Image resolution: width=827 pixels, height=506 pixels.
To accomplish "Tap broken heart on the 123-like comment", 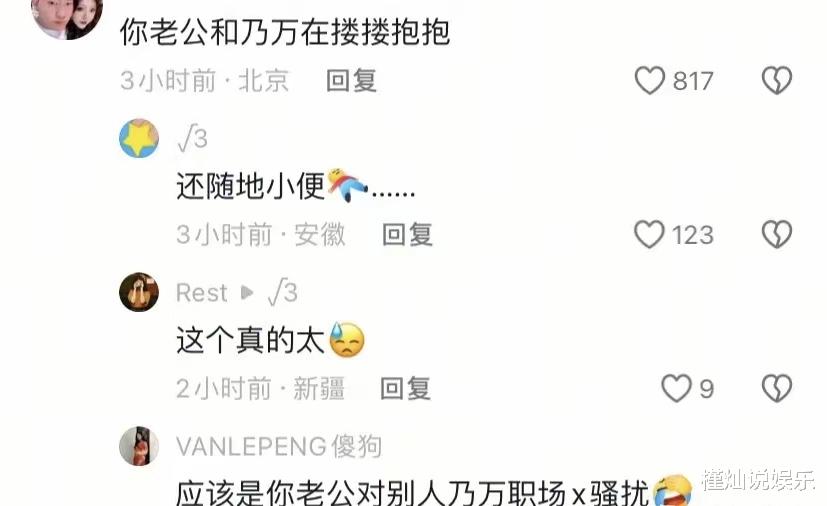I will click(777, 234).
